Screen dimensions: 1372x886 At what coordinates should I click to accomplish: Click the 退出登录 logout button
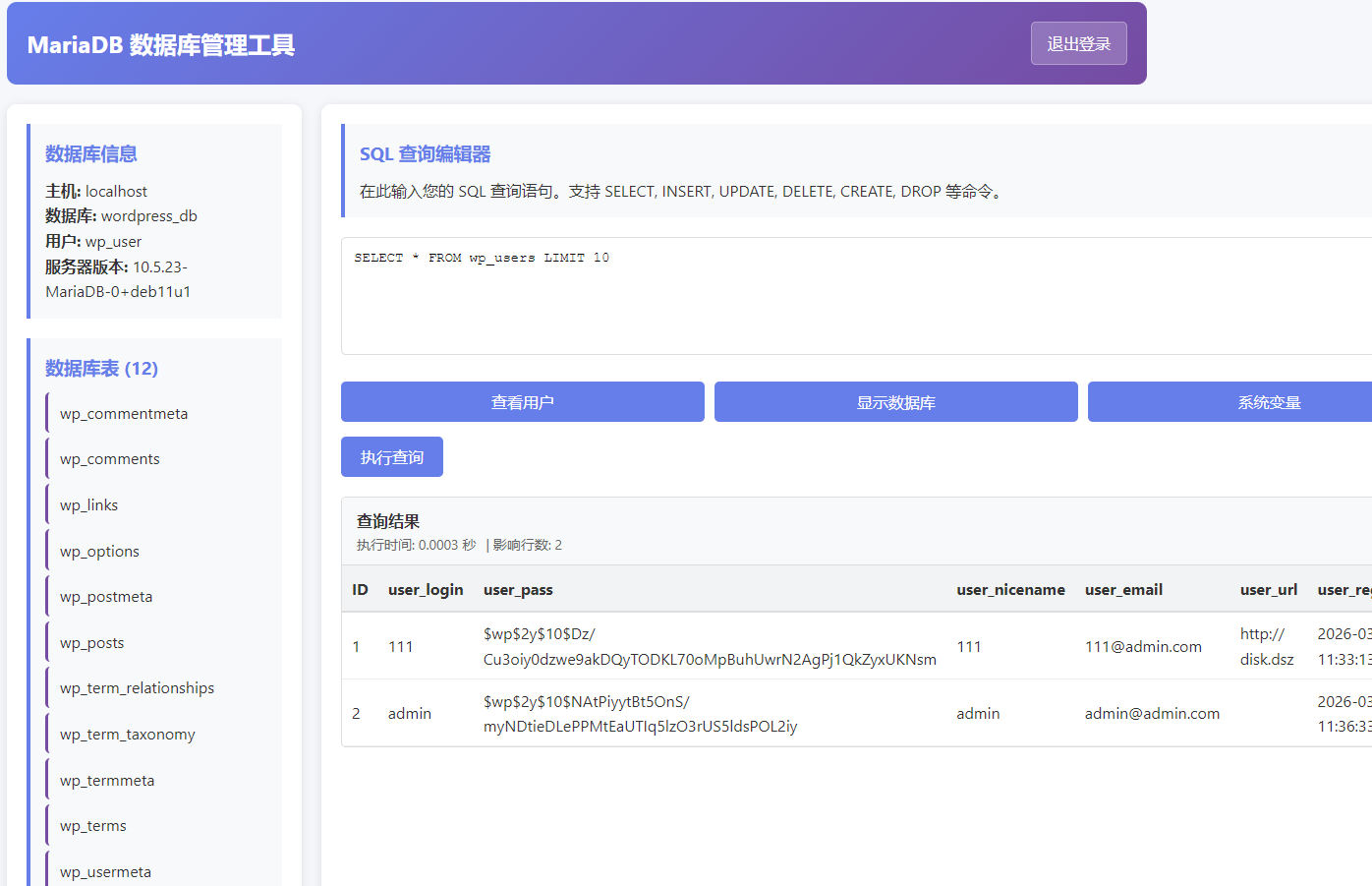point(1078,44)
